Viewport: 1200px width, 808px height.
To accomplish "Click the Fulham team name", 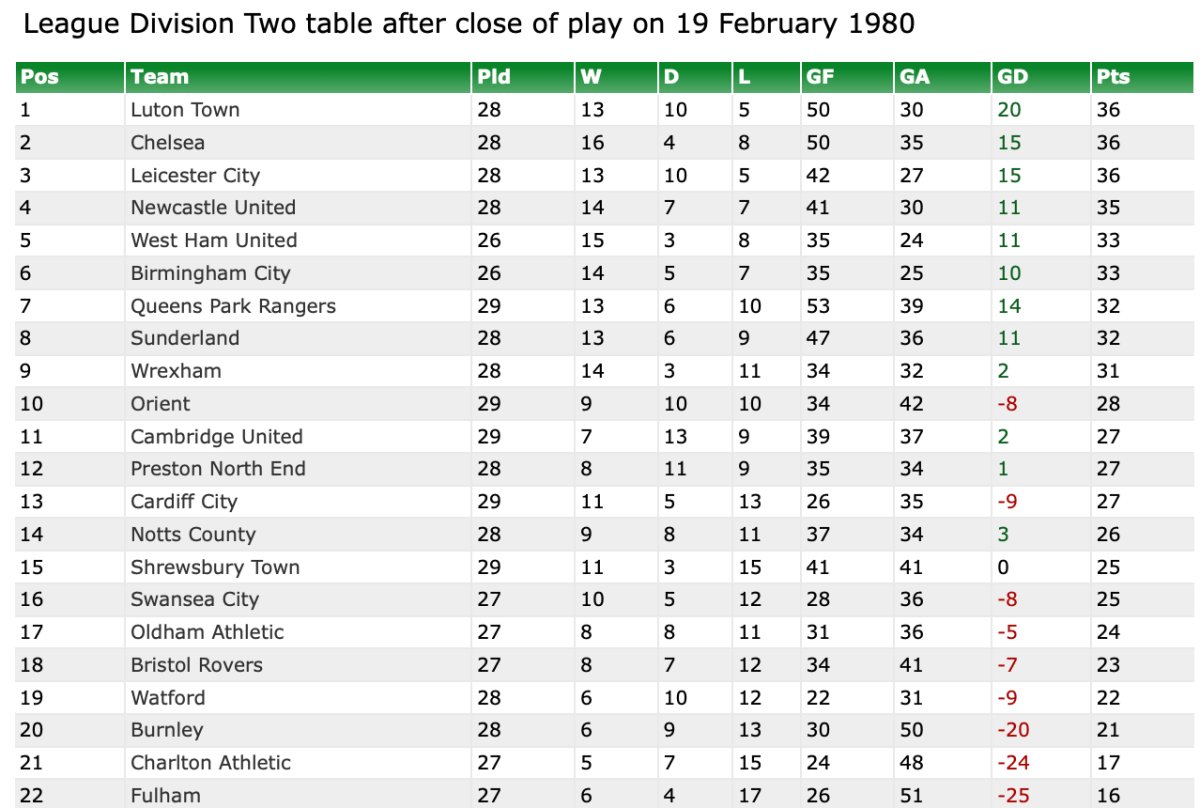I will coord(165,796).
